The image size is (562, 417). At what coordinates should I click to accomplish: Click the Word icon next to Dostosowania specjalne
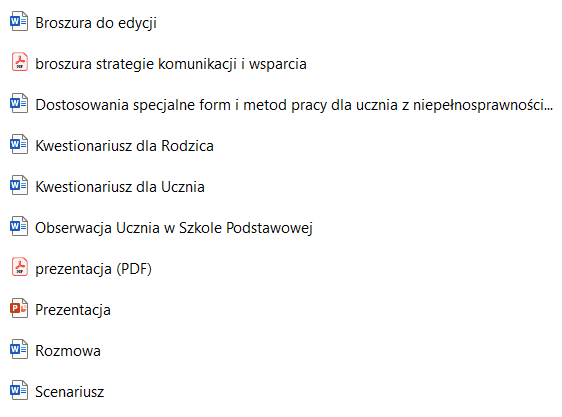pos(19,103)
